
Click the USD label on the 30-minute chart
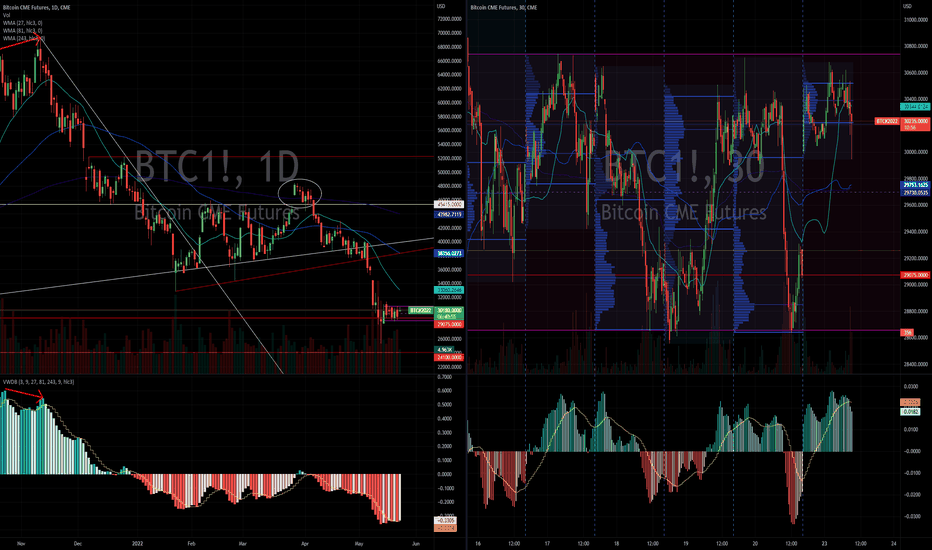[907, 6]
